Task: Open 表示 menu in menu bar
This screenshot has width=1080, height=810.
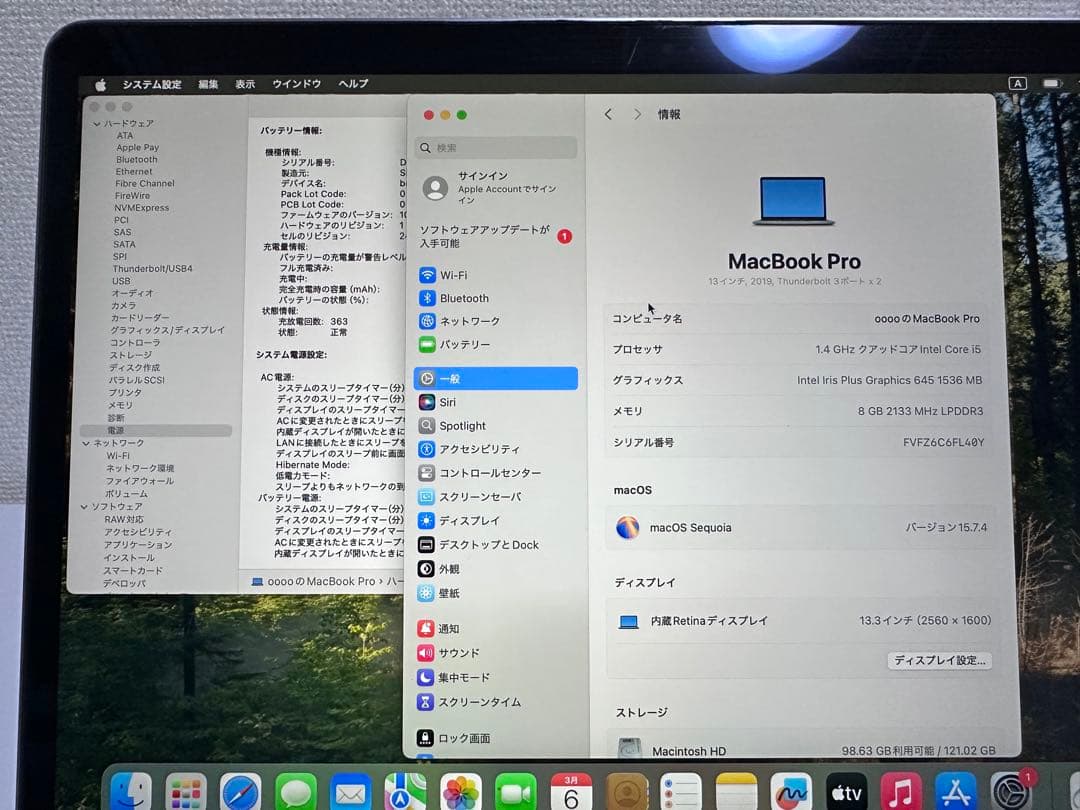Action: [x=245, y=84]
